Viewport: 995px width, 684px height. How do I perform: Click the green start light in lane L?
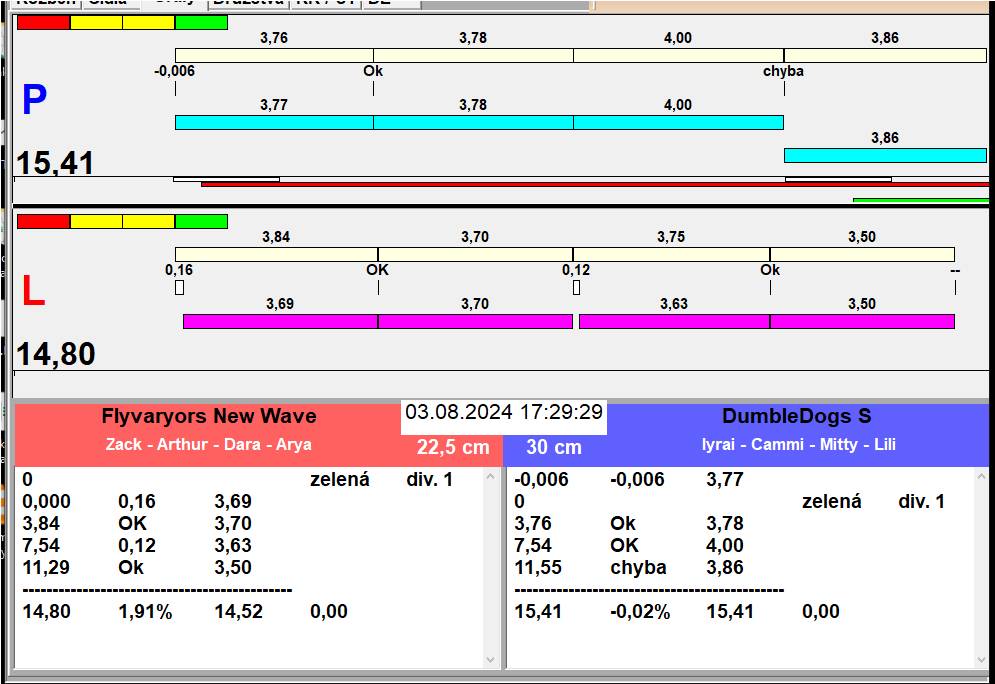point(200,221)
